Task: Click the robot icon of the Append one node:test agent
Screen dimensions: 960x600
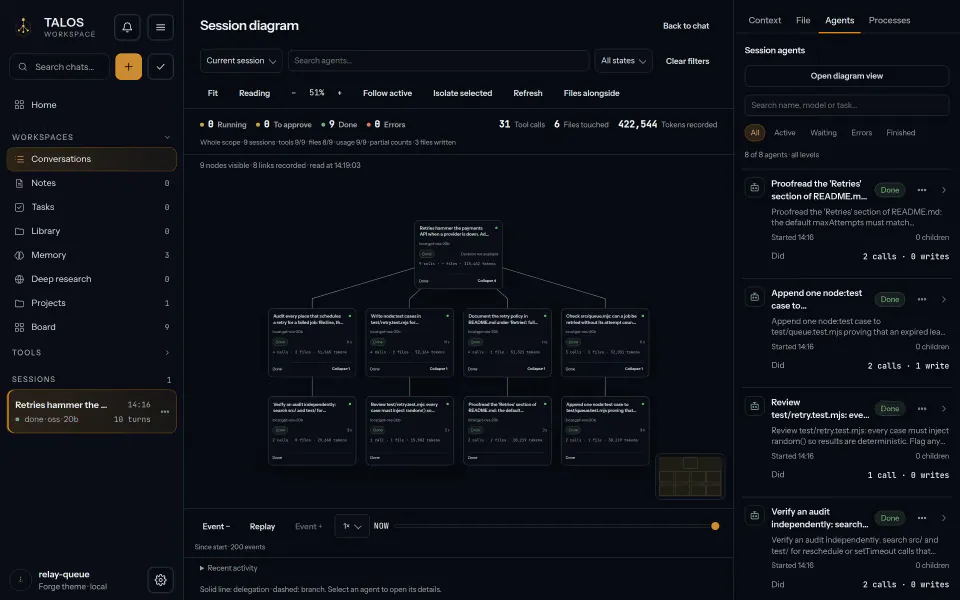Action: coord(754,297)
